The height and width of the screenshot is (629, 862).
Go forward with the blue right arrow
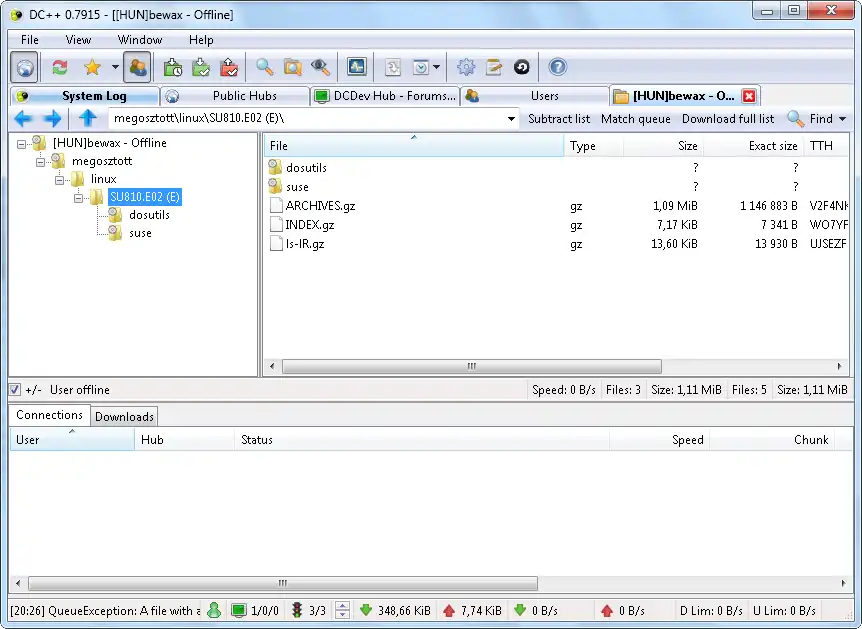tap(53, 118)
